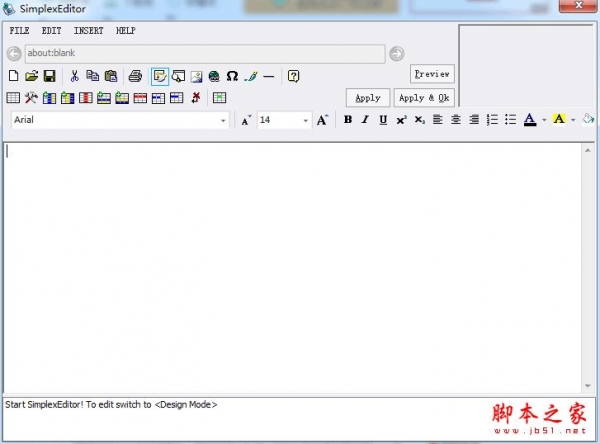The width and height of the screenshot is (600, 444).
Task: Click the table icon with green cell
Action: coord(219,98)
